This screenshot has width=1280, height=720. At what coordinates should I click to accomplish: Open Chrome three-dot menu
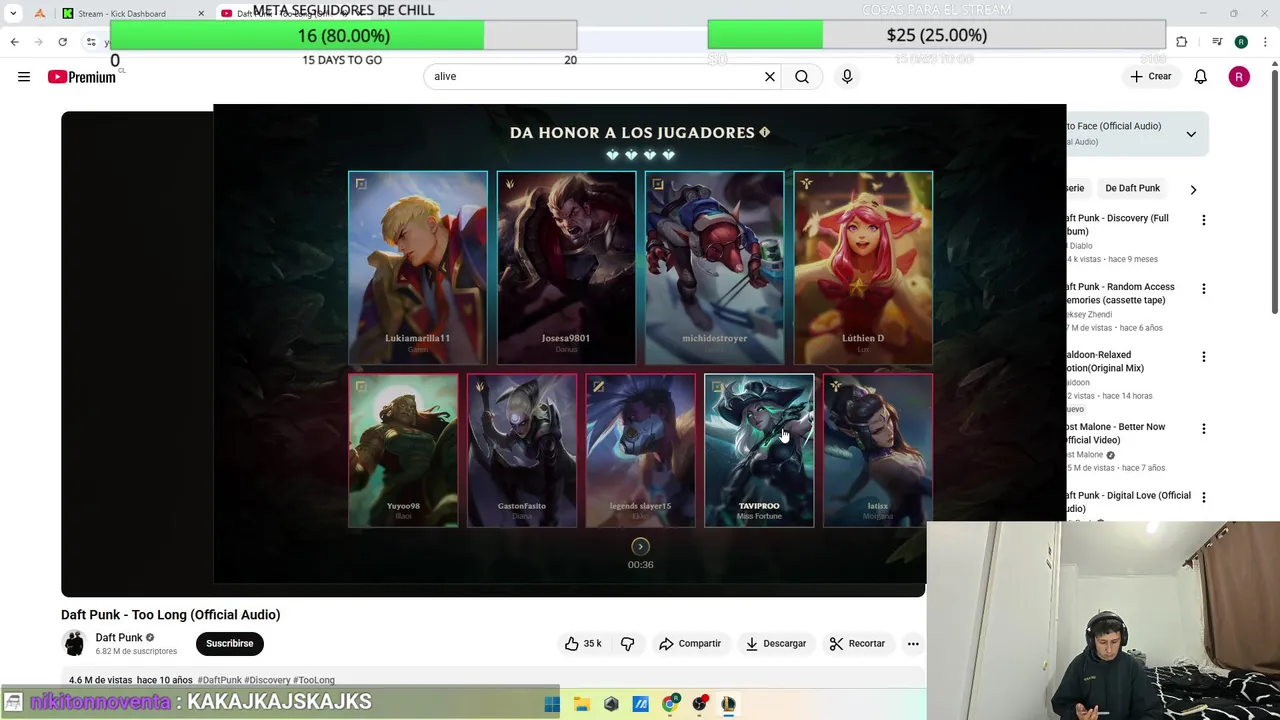pos(1264,42)
